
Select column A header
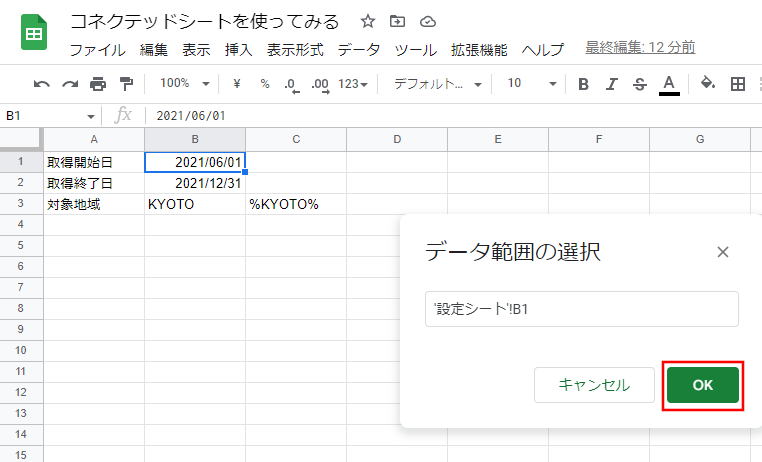click(94, 139)
